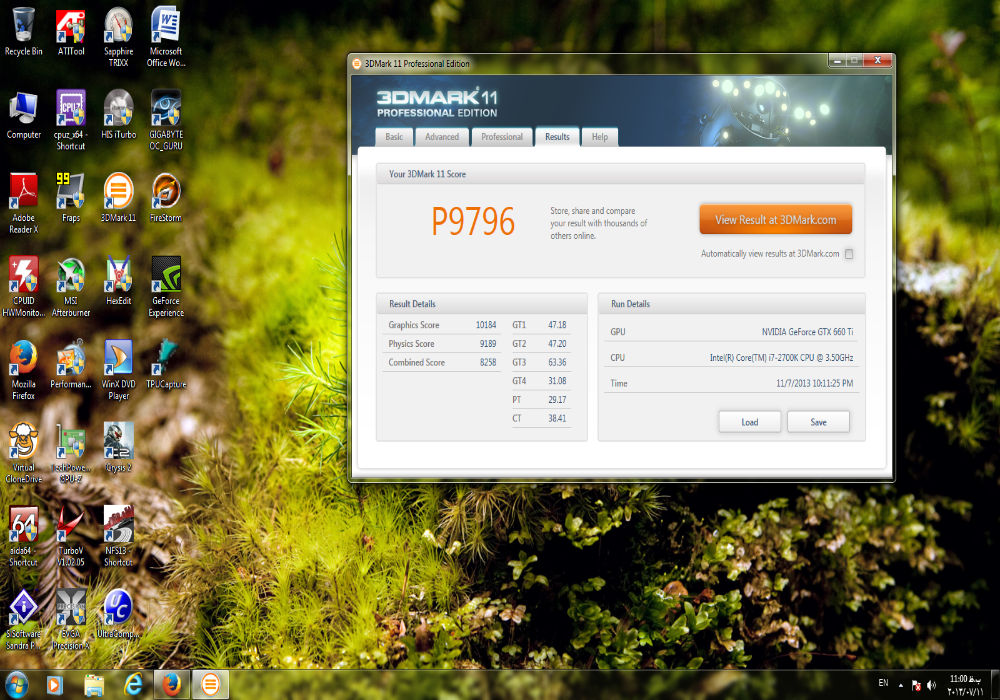The height and width of the screenshot is (700, 1000).
Task: Open the 3DMark11 desktop shortcut
Action: click(119, 198)
